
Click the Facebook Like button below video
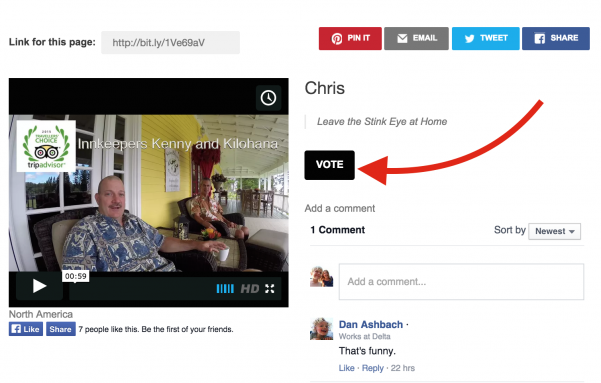[x=26, y=329]
